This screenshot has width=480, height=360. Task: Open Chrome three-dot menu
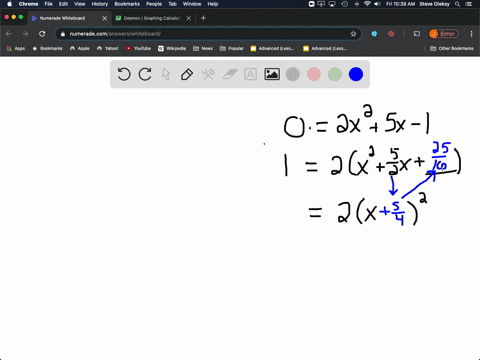tap(471, 34)
